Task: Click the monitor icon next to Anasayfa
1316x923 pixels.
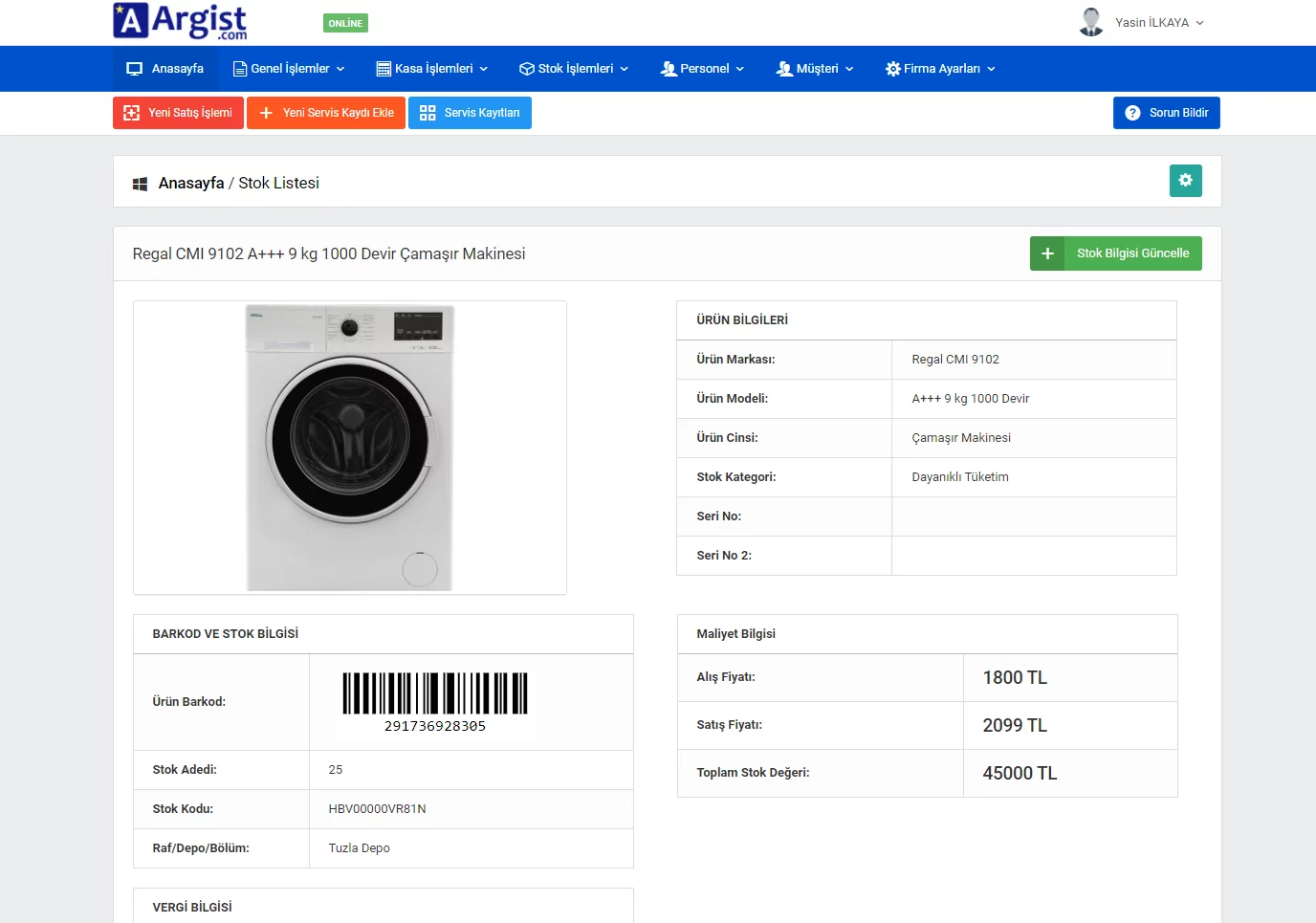Action: (x=135, y=69)
